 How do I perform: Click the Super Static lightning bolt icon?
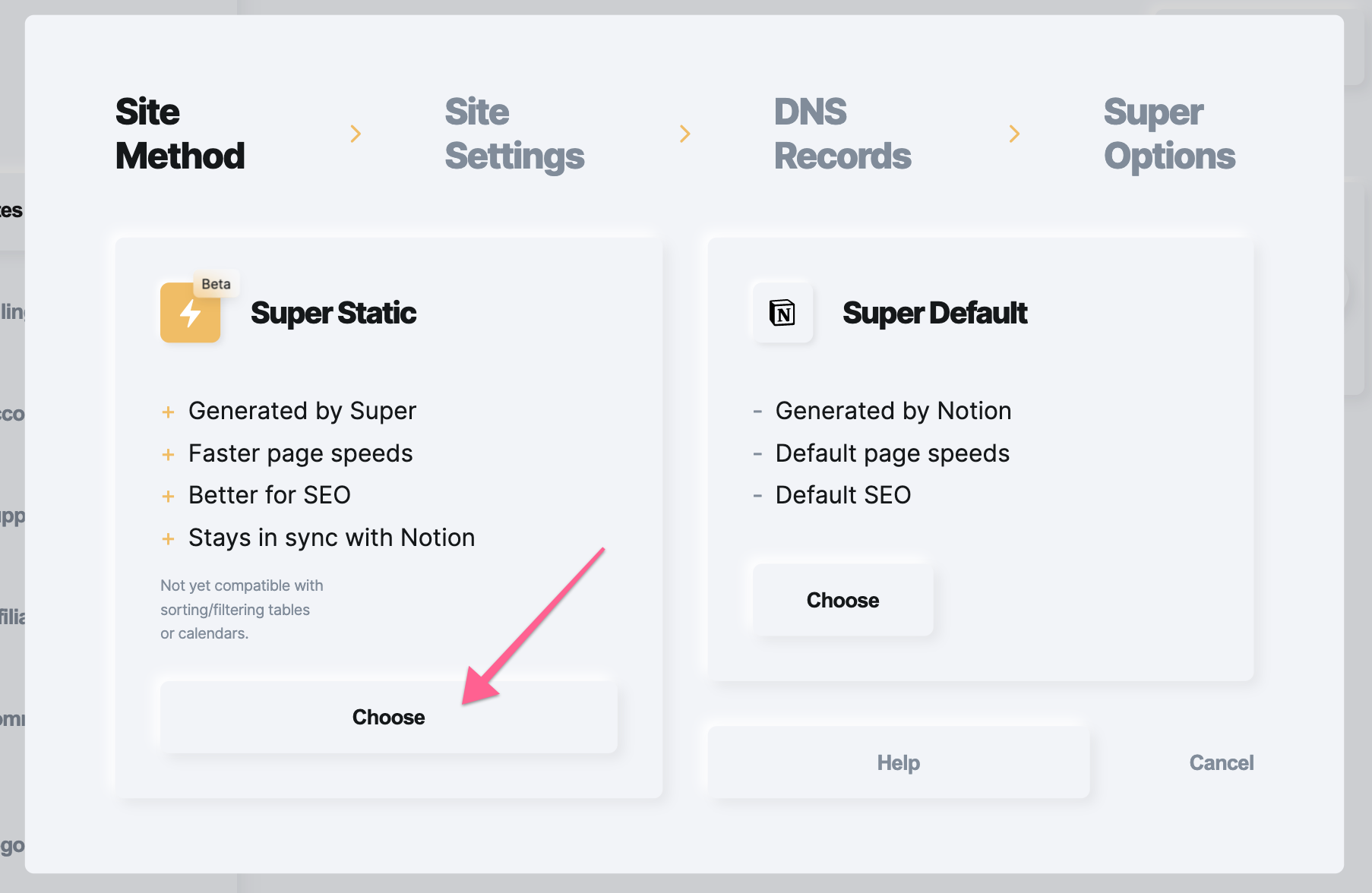(190, 313)
